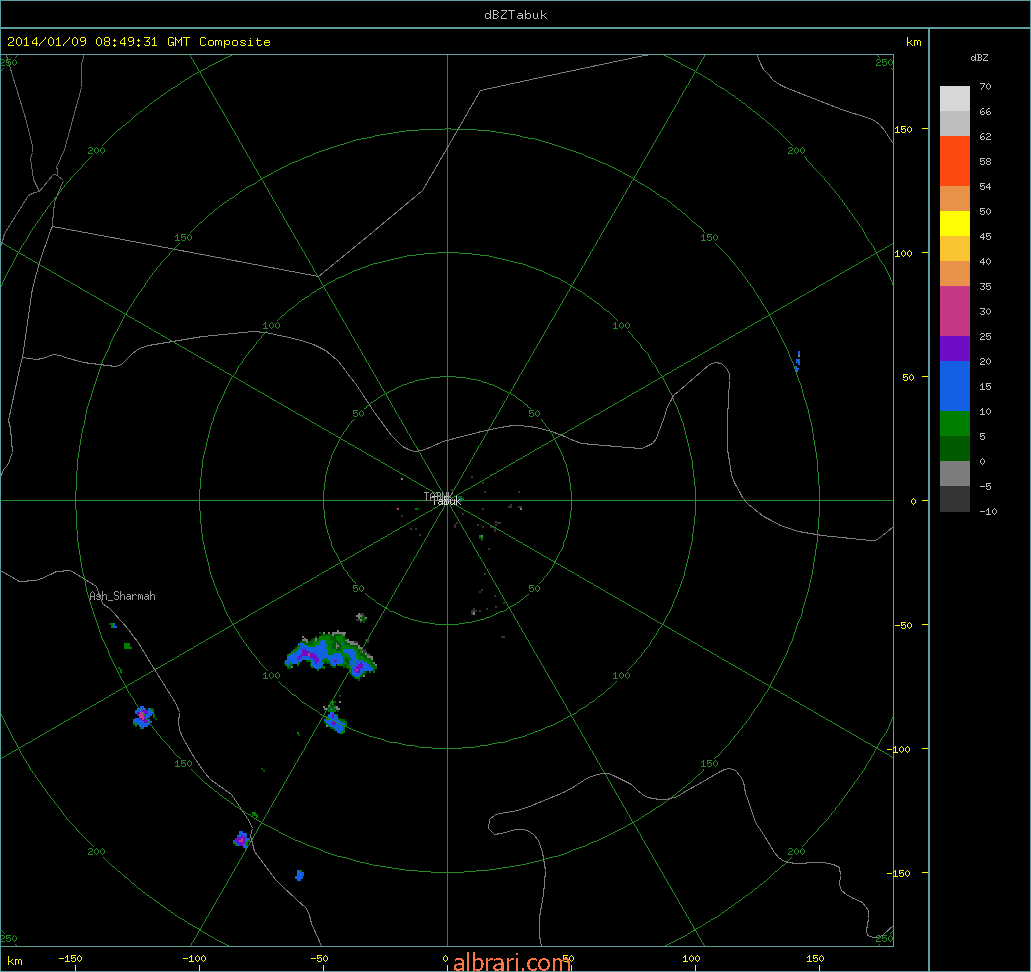This screenshot has height=972, width=1031.
Task: Click the red-orange 54–62 dBZ legend swatch
Action: [955, 161]
